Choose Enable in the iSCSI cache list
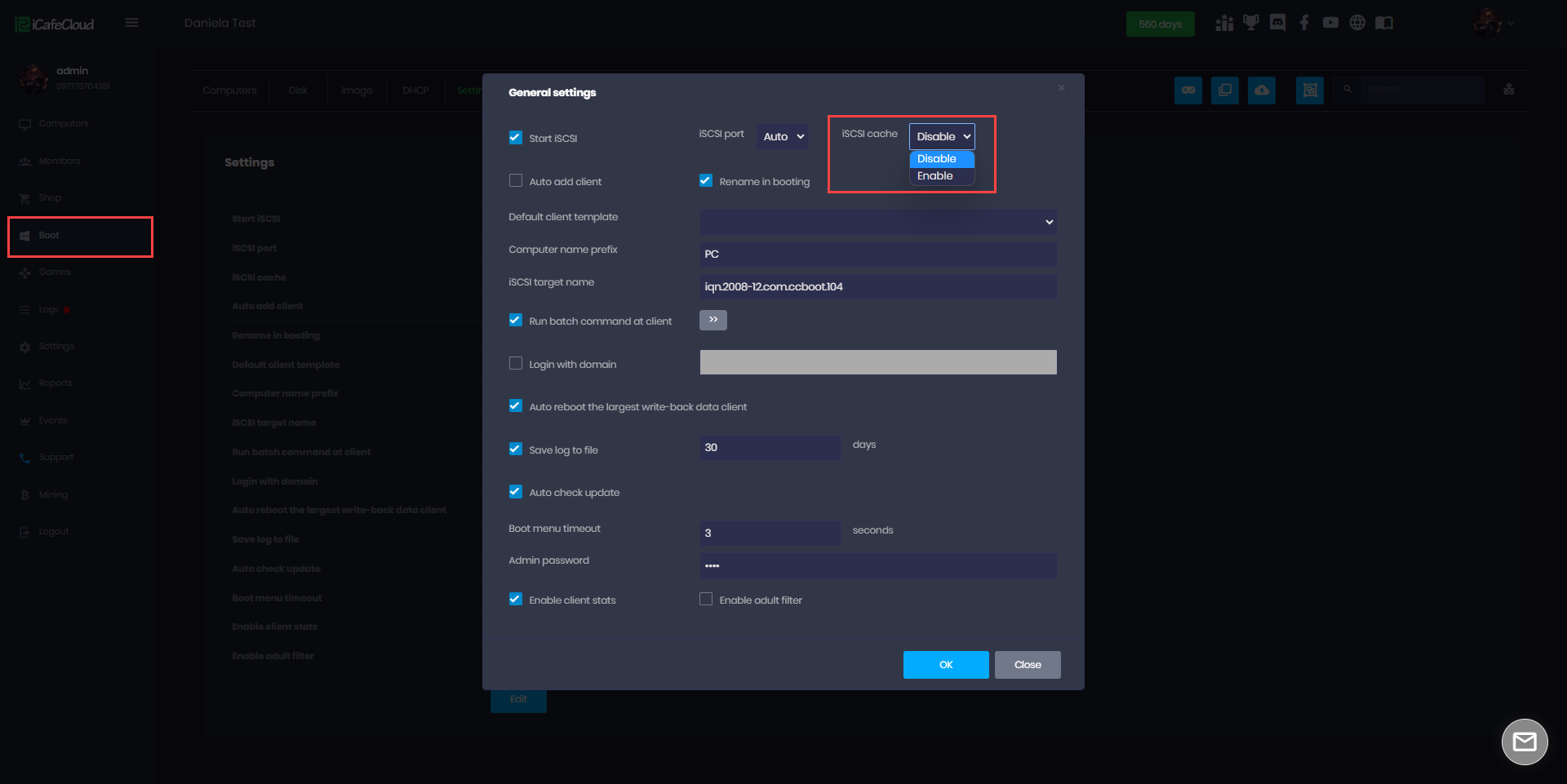The height and width of the screenshot is (784, 1567). tap(935, 176)
